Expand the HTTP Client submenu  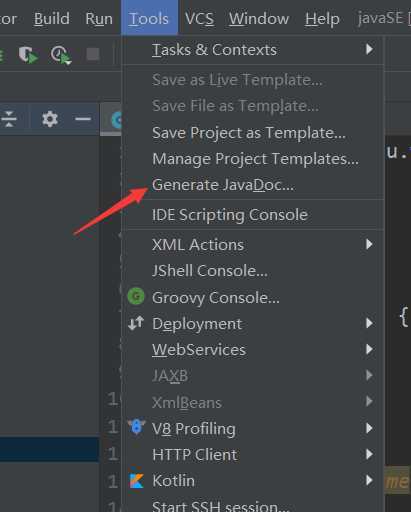[x=254, y=454]
